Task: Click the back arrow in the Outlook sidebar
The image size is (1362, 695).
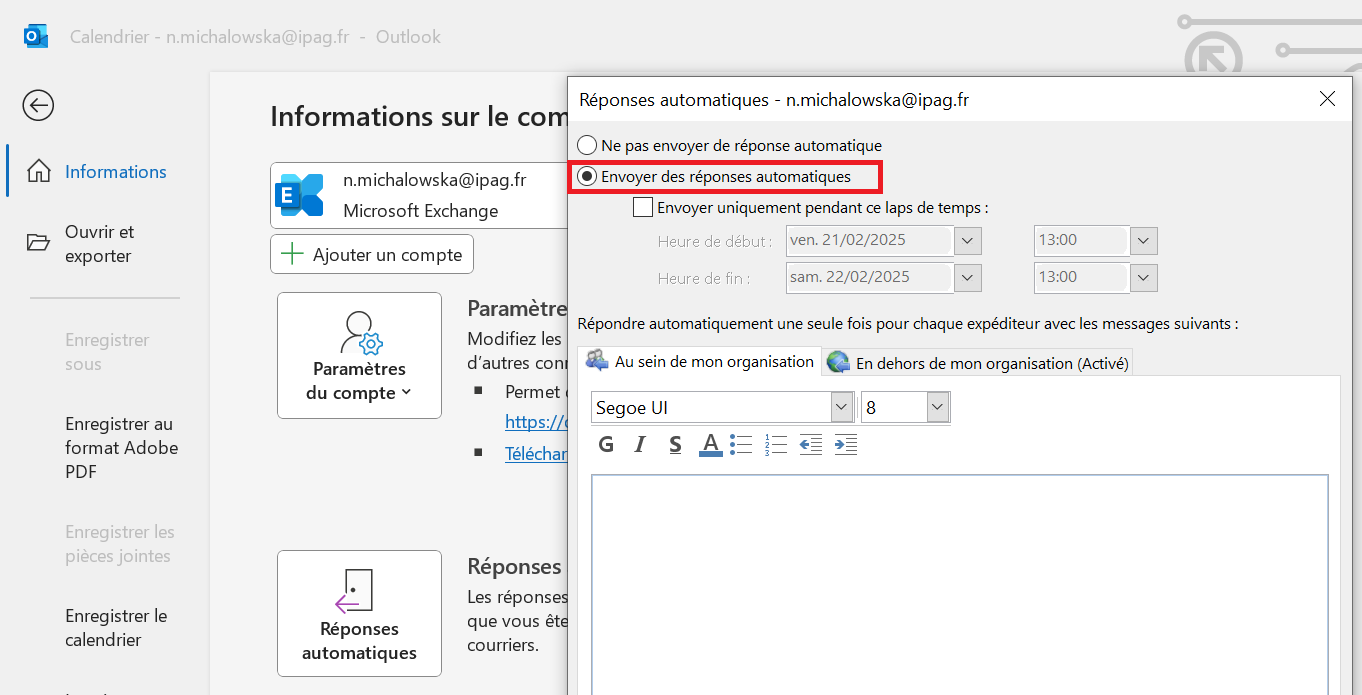Action: point(38,105)
